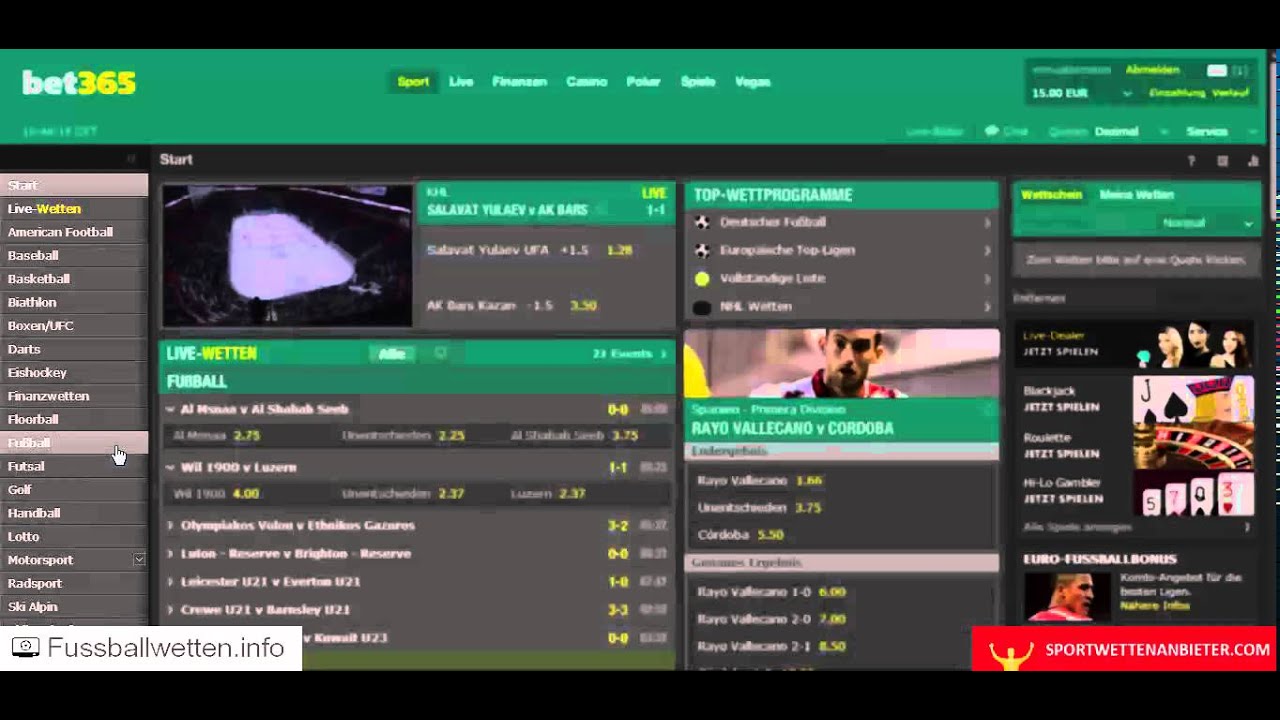Open the Casino tab

coord(586,82)
